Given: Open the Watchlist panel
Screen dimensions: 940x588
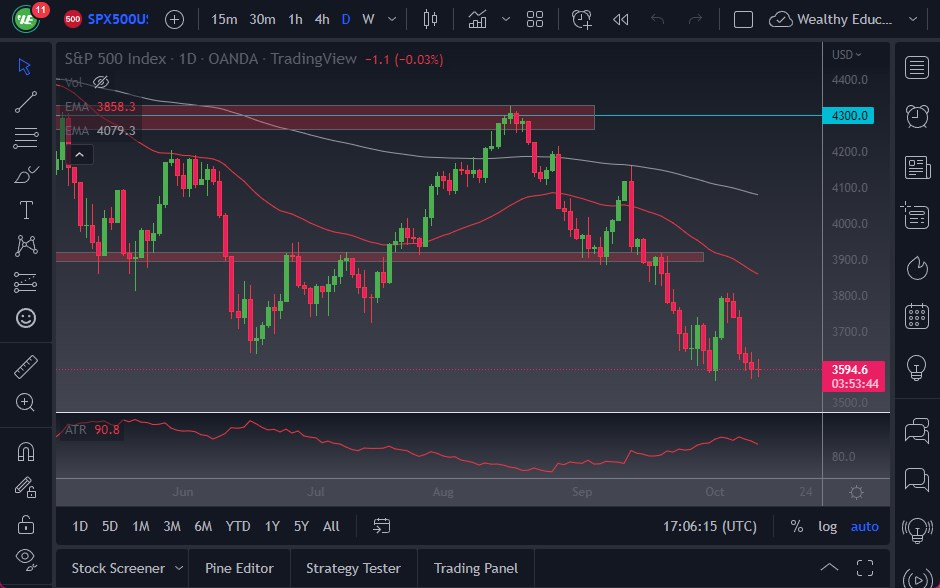Looking at the screenshot, I should pyautogui.click(x=916, y=68).
